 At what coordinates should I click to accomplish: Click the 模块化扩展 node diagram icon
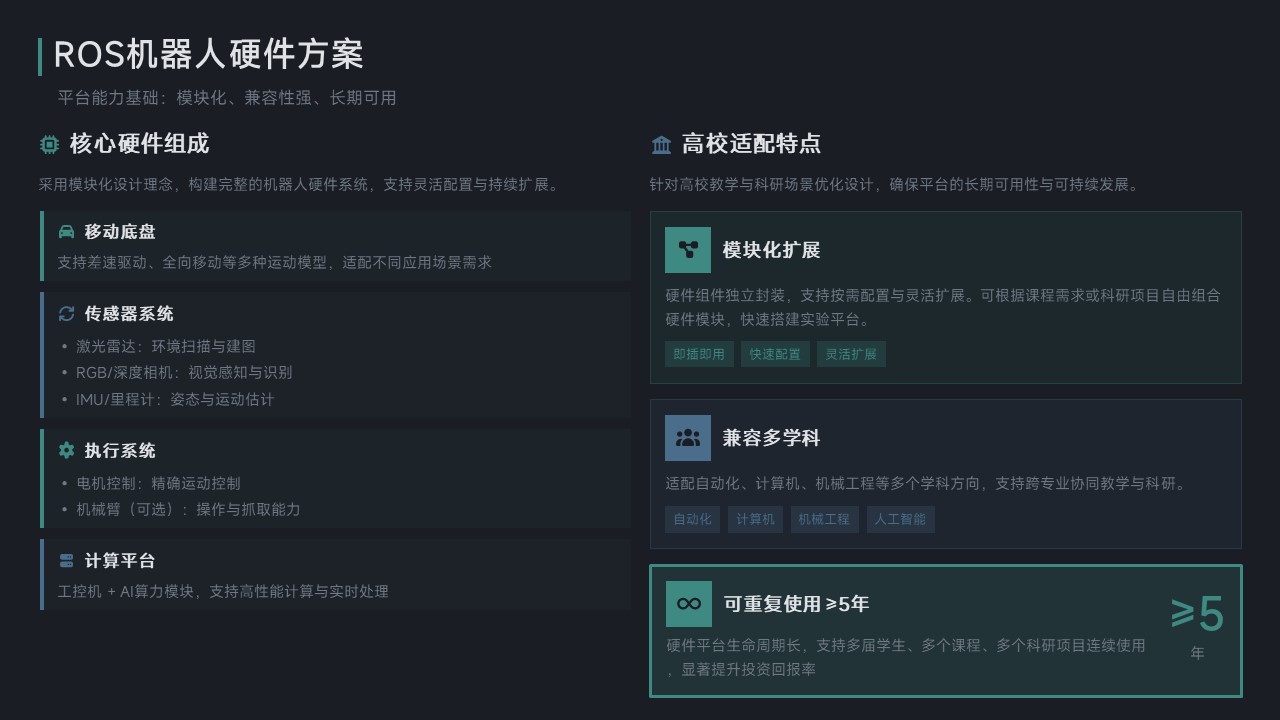point(688,250)
